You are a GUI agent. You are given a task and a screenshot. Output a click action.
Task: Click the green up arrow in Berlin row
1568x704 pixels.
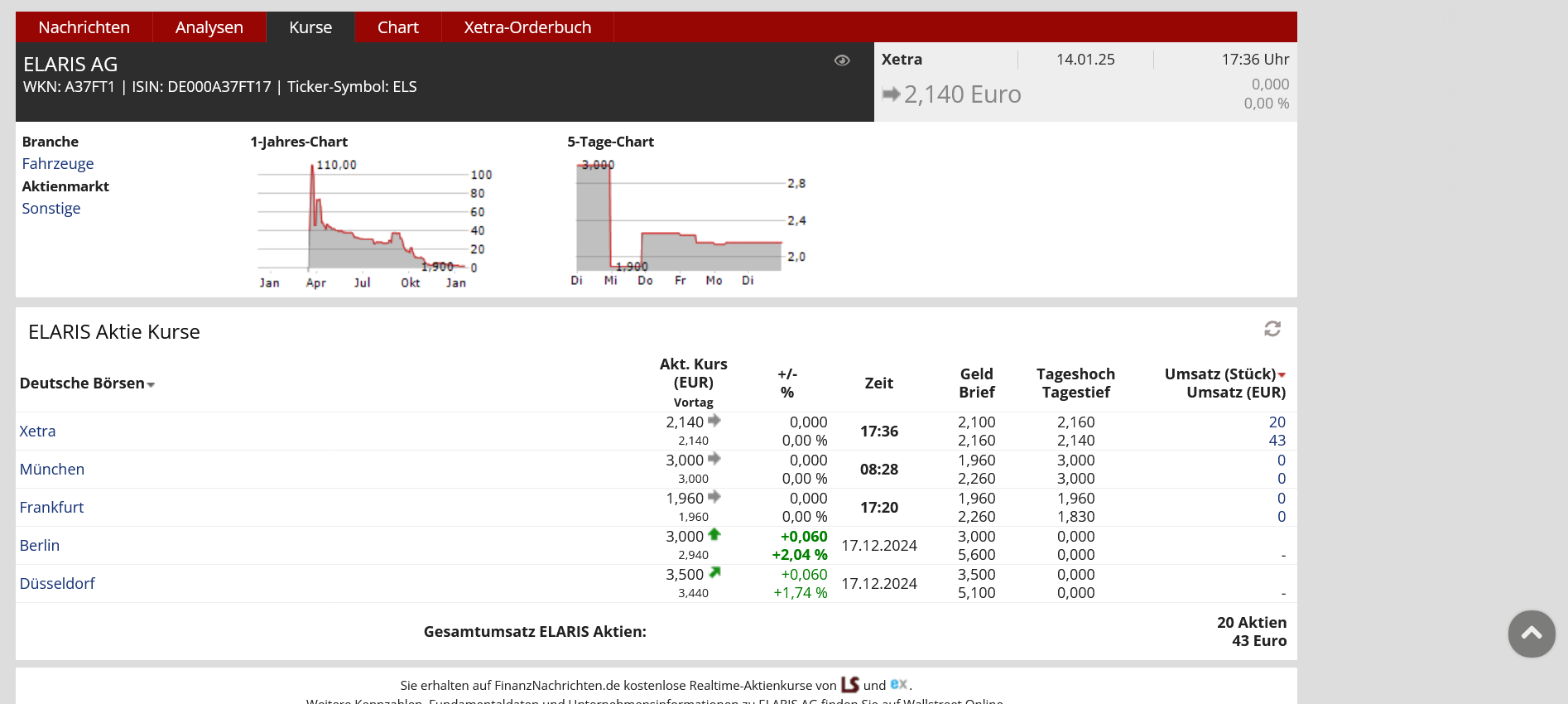point(714,535)
